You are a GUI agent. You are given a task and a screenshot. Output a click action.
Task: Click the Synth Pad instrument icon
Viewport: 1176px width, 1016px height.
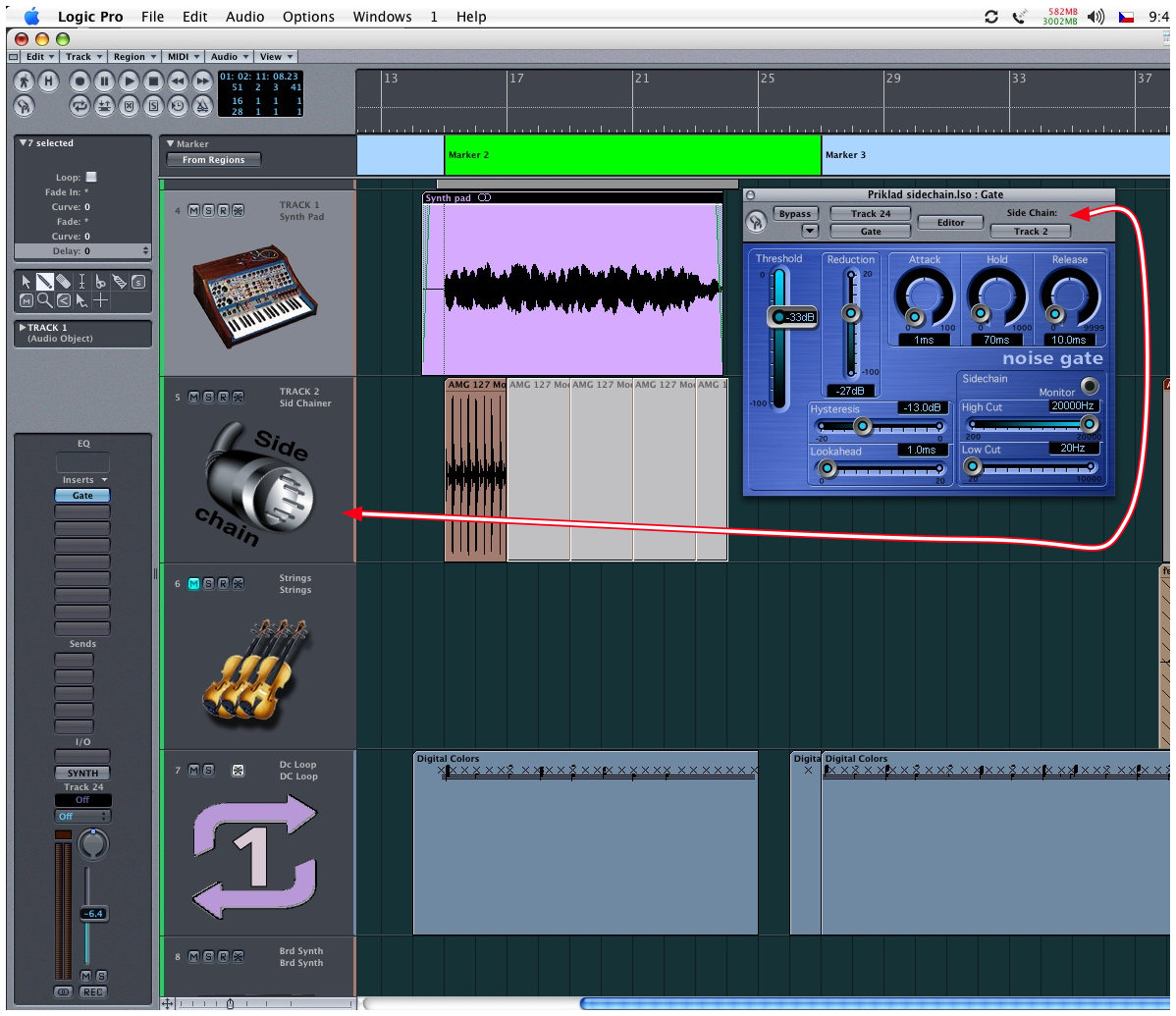coord(256,295)
